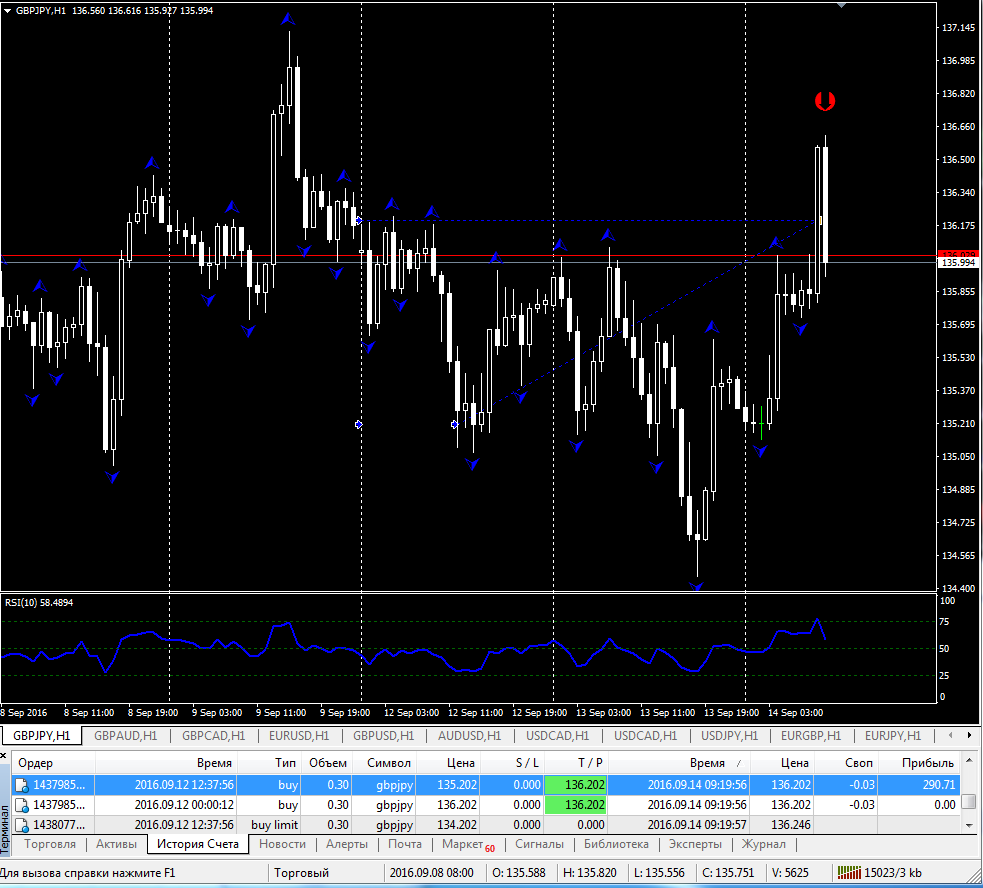This screenshot has width=983, height=888.
Task: Sort by the Символ column header
Action: [x=384, y=763]
